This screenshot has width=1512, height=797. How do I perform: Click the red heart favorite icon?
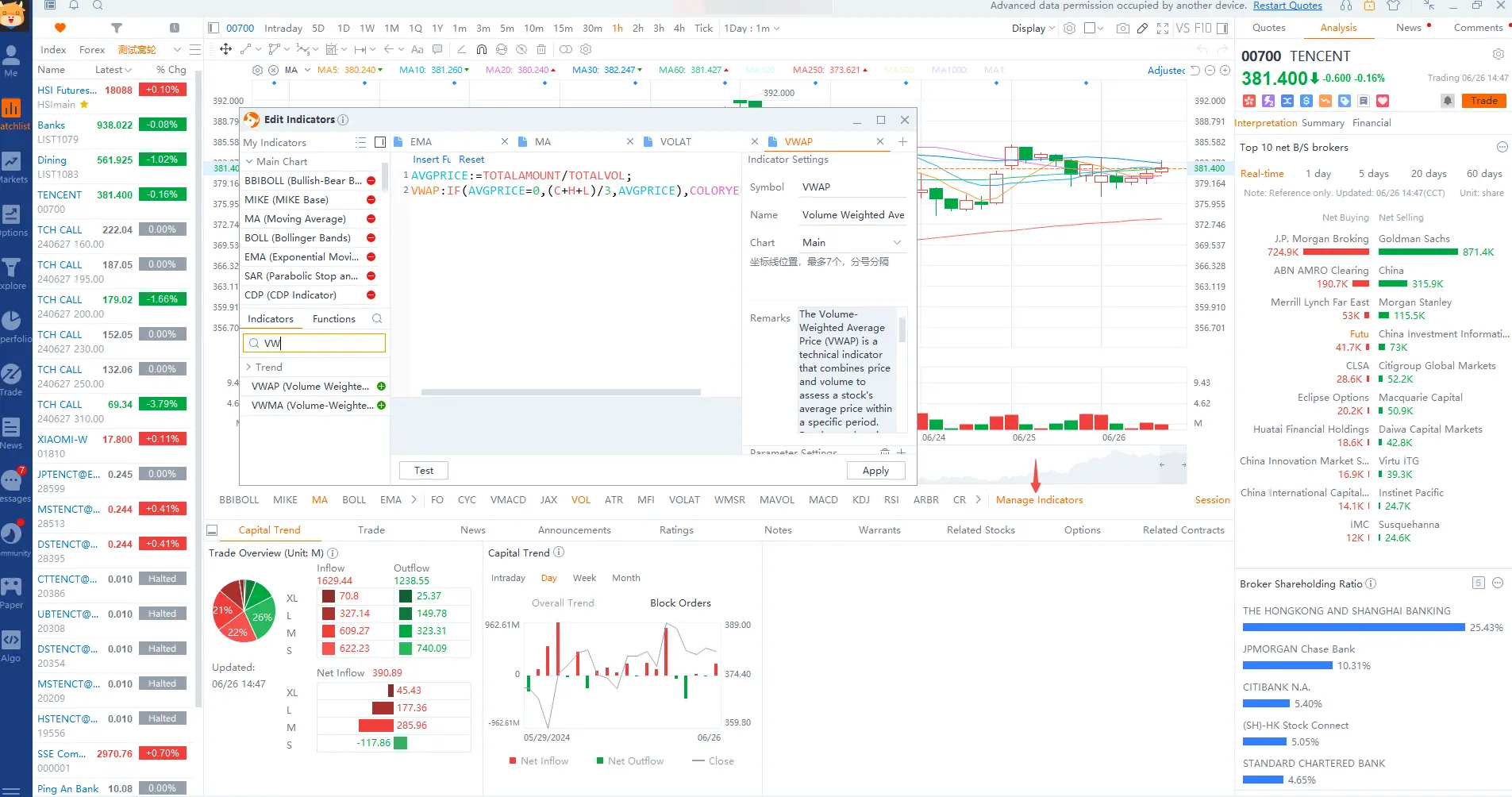(x=1383, y=101)
